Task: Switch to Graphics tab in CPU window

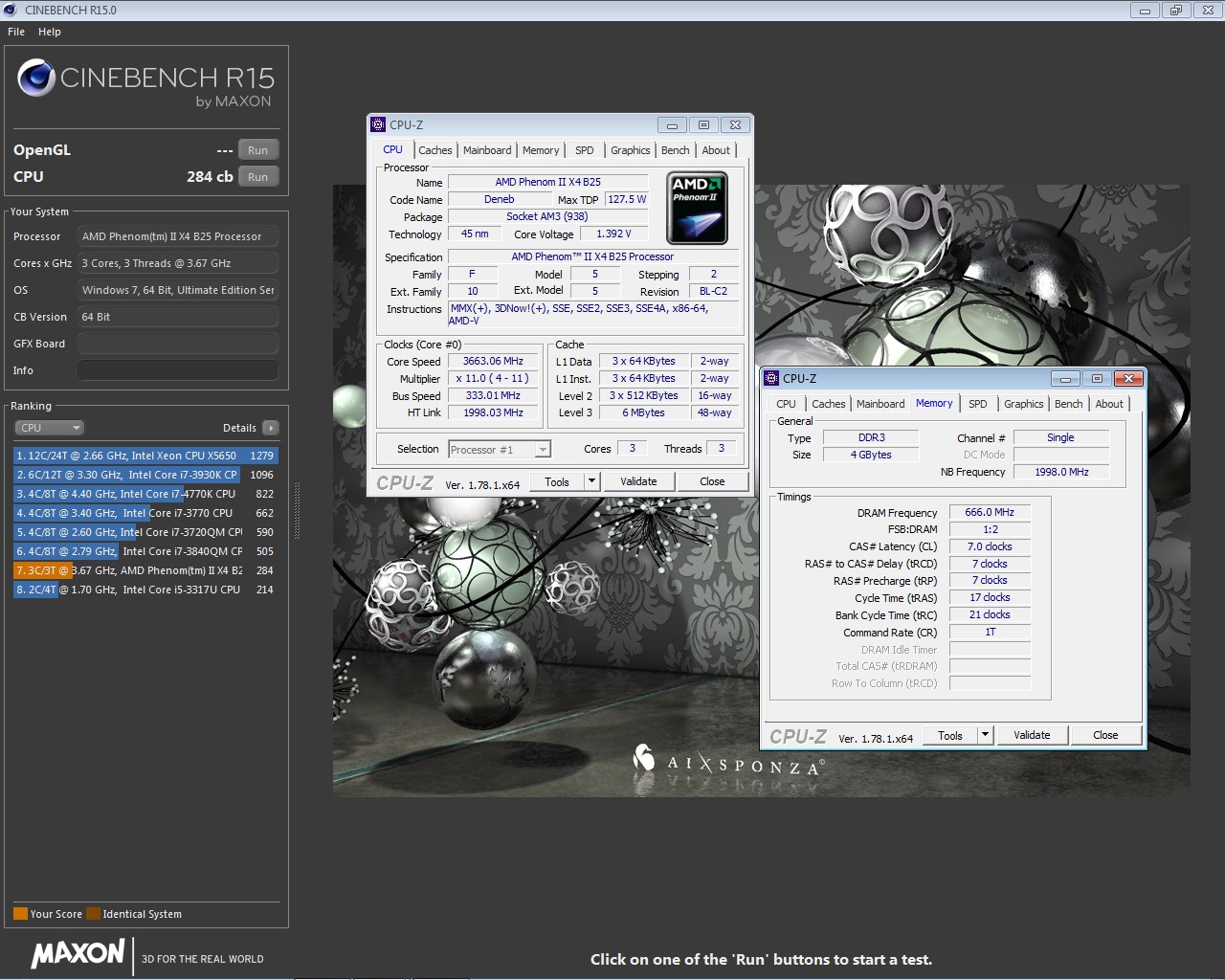Action: [631, 150]
